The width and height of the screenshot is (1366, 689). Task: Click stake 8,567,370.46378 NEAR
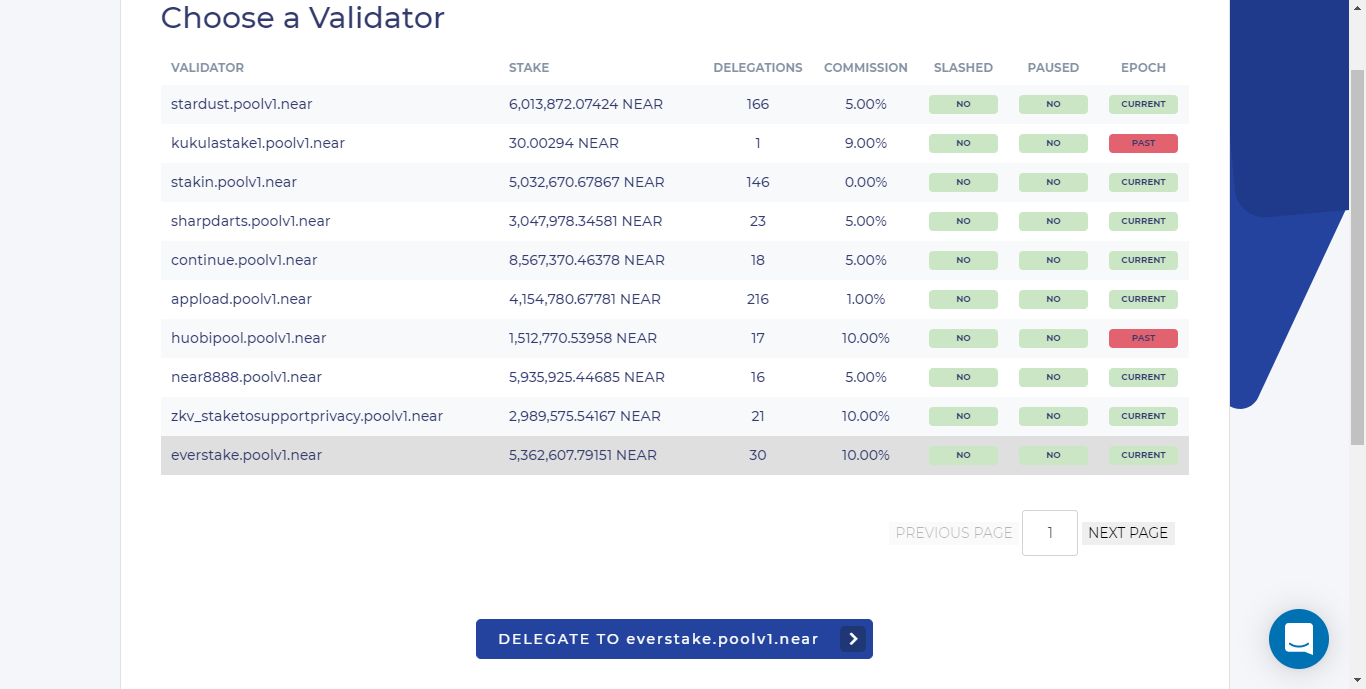[x=587, y=260]
